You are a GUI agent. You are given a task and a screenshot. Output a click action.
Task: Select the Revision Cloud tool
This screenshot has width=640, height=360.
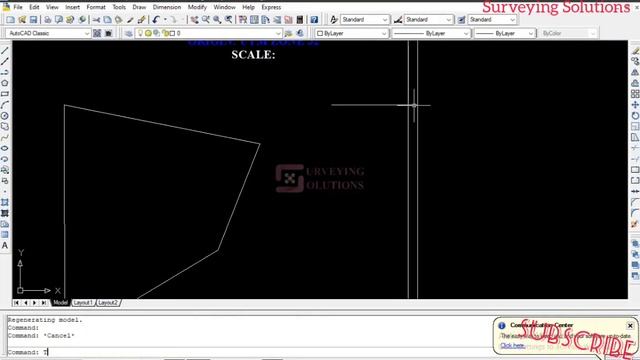[x=5, y=127]
